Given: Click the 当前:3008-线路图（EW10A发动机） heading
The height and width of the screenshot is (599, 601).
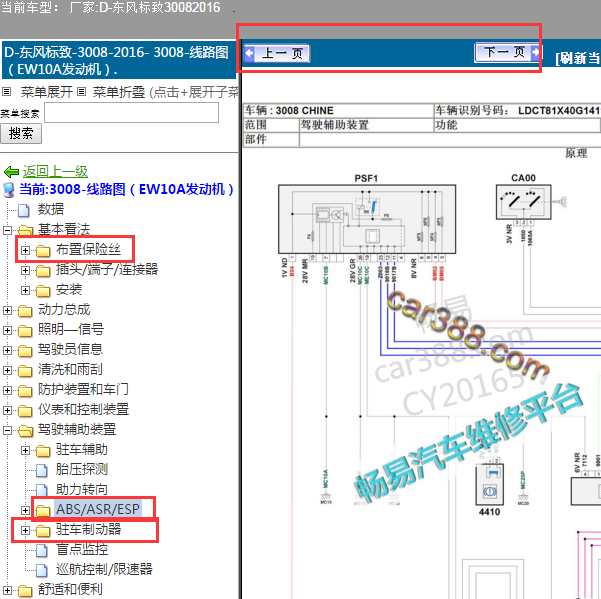Looking at the screenshot, I should click(127, 189).
